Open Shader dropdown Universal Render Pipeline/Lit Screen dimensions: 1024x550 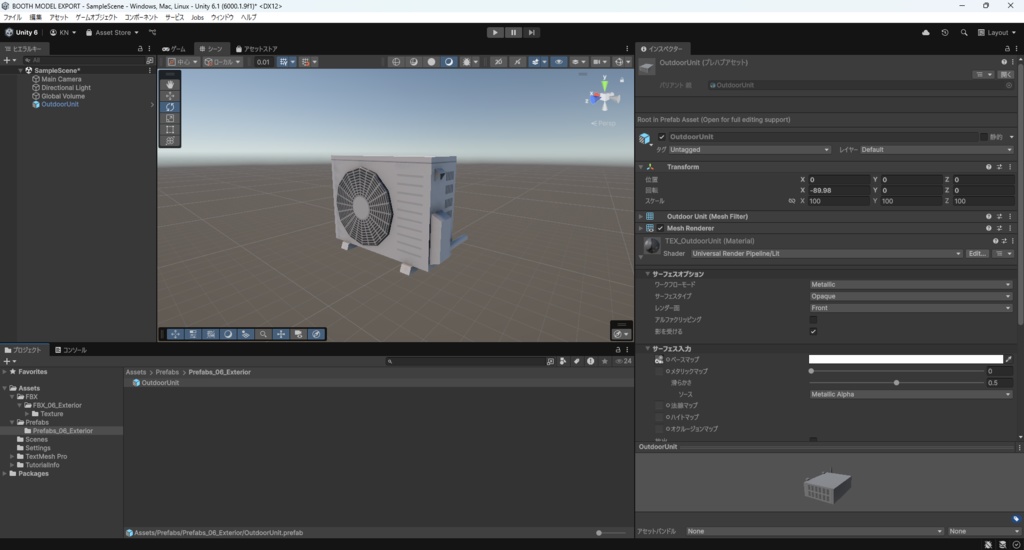(826, 253)
